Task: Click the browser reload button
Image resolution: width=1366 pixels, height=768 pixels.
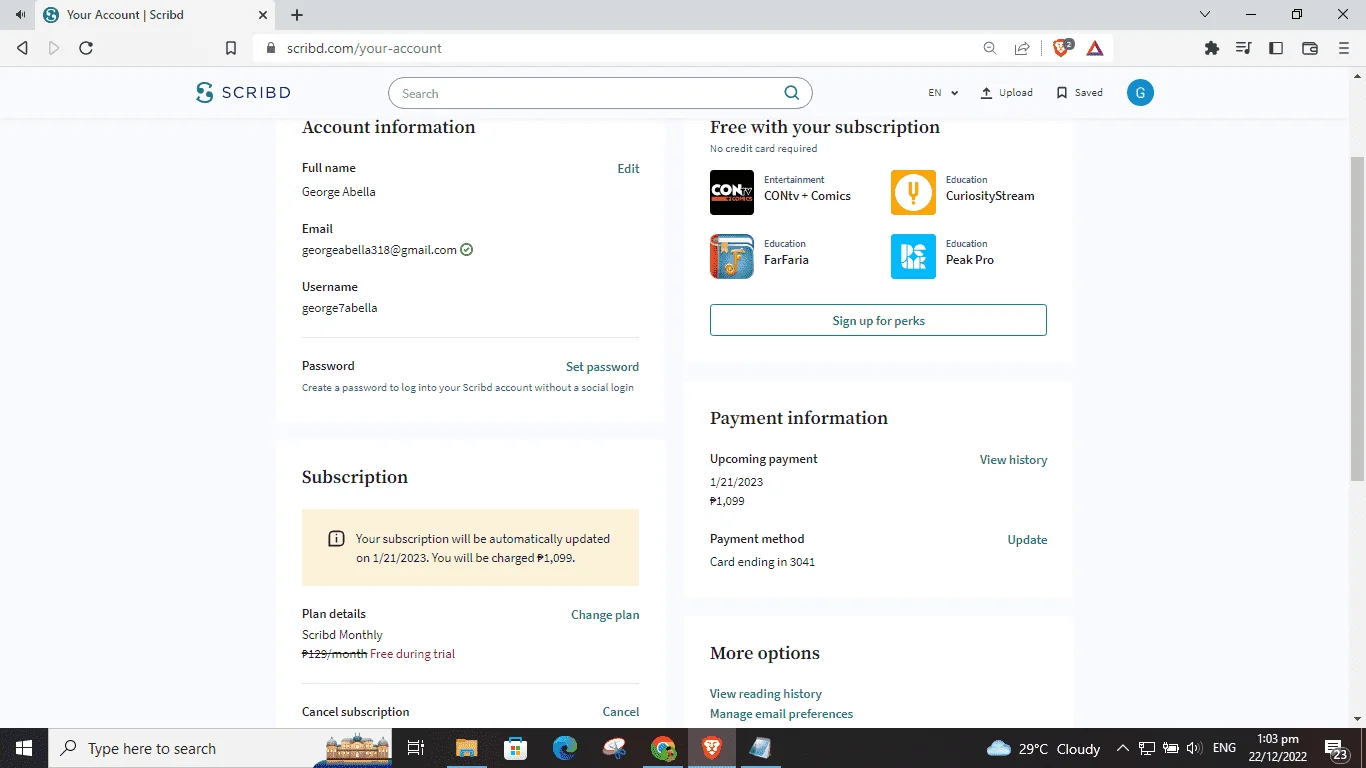Action: tap(86, 48)
